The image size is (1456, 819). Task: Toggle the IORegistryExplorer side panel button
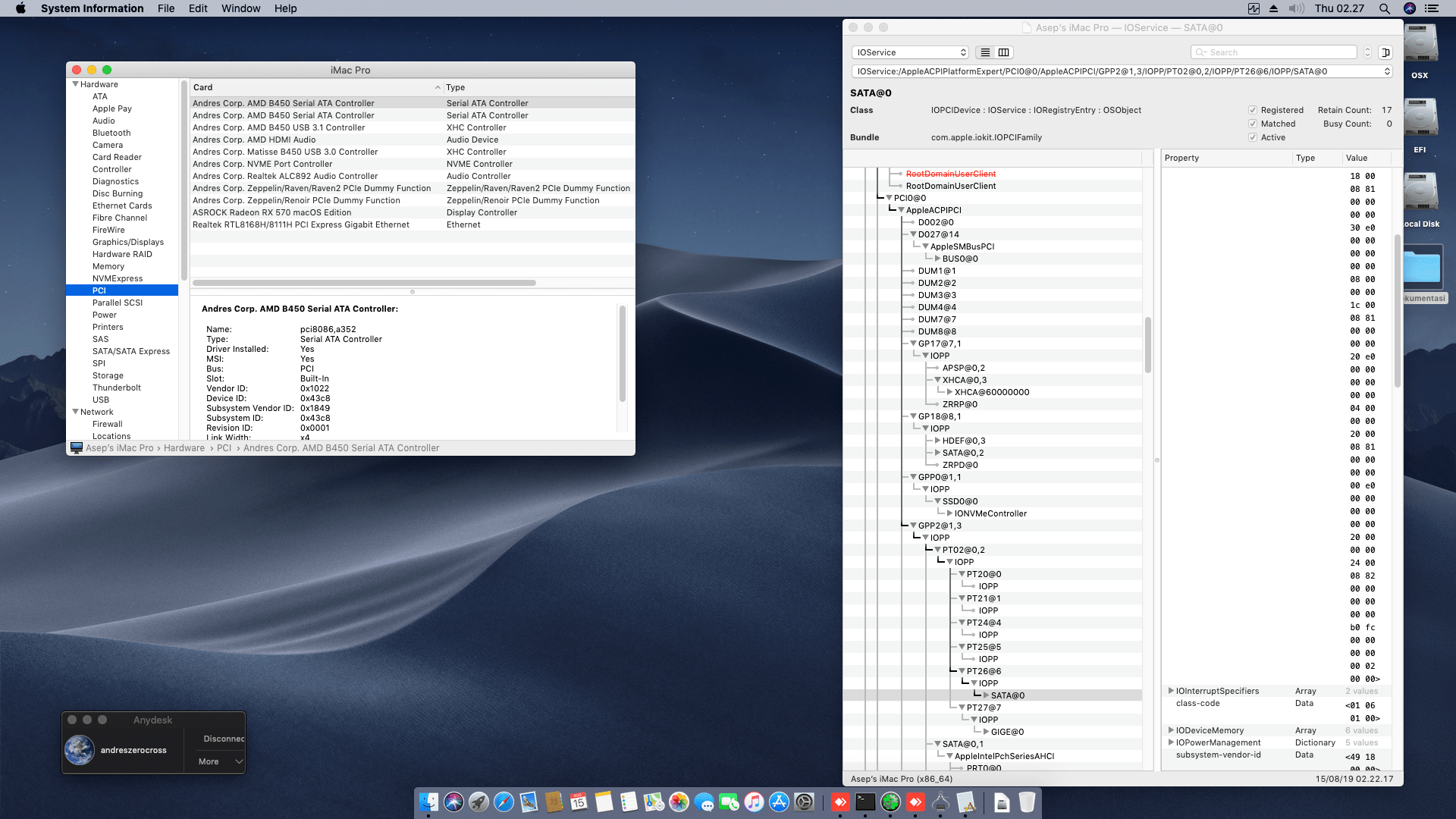[x=1385, y=52]
